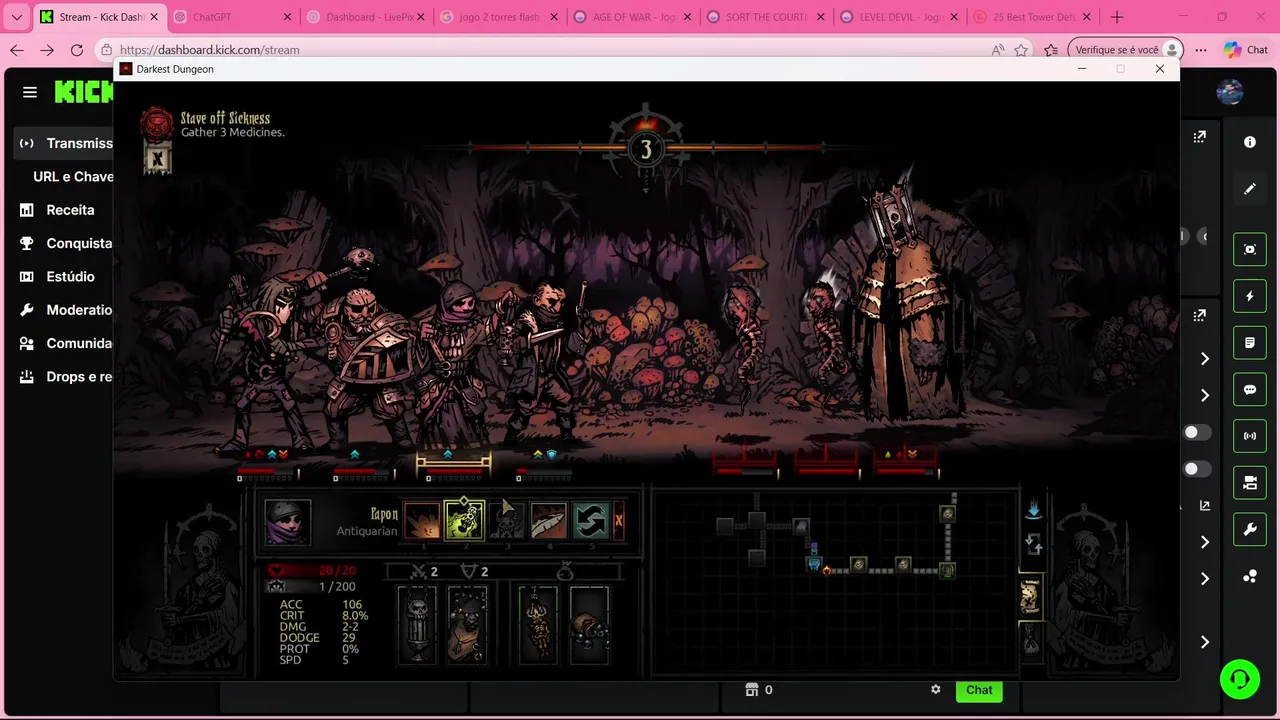Click the top-right room on dungeon map
This screenshot has height=720, width=1280.
pyautogui.click(x=947, y=513)
